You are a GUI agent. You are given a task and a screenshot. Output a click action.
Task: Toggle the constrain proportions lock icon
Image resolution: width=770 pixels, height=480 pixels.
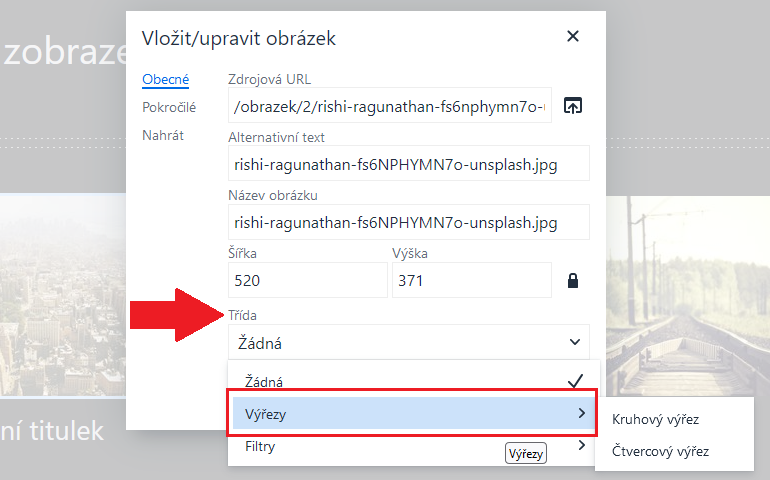point(573,281)
